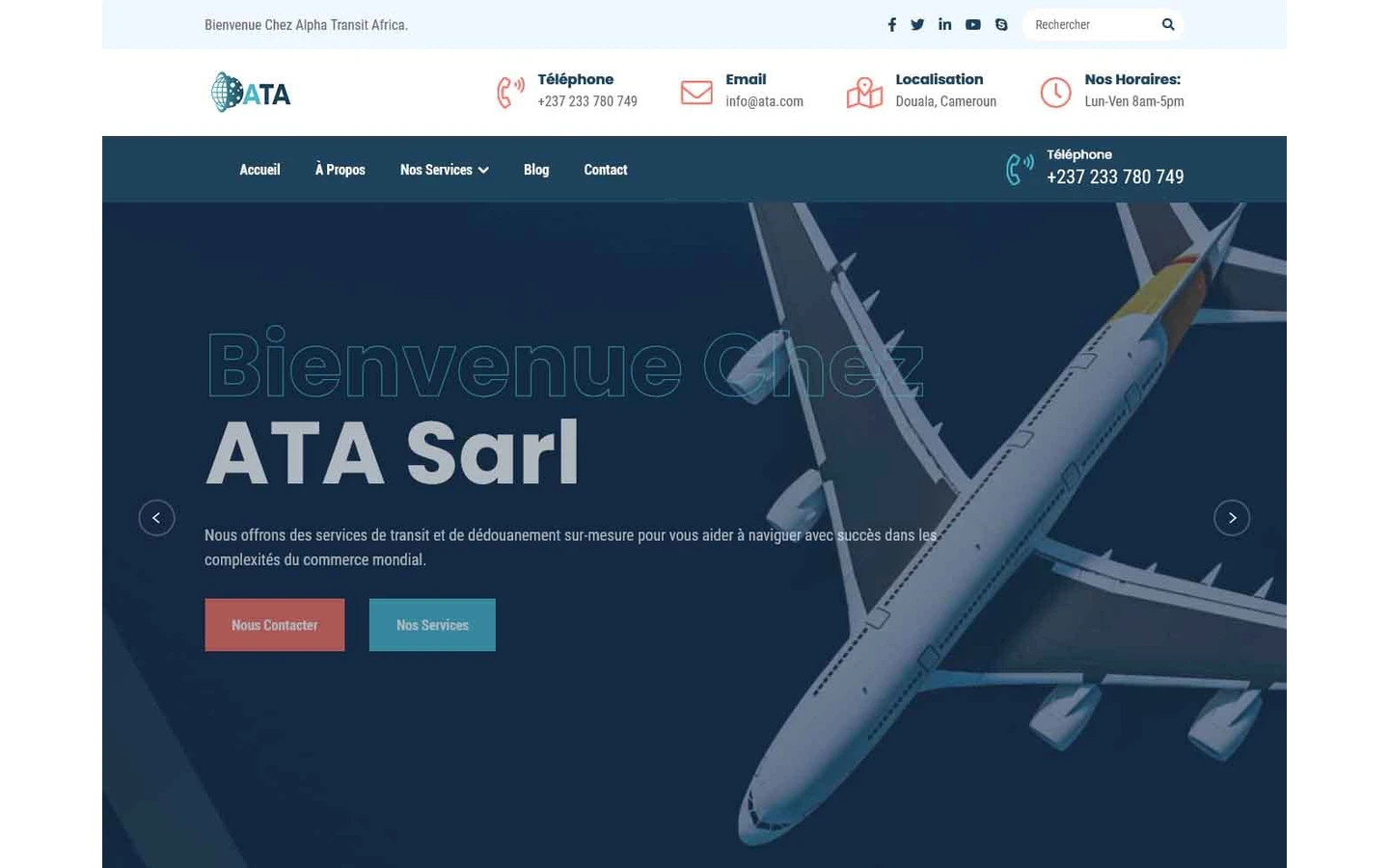Open the Nos Services menu item
The width and height of the screenshot is (1389, 868).
pos(436,170)
